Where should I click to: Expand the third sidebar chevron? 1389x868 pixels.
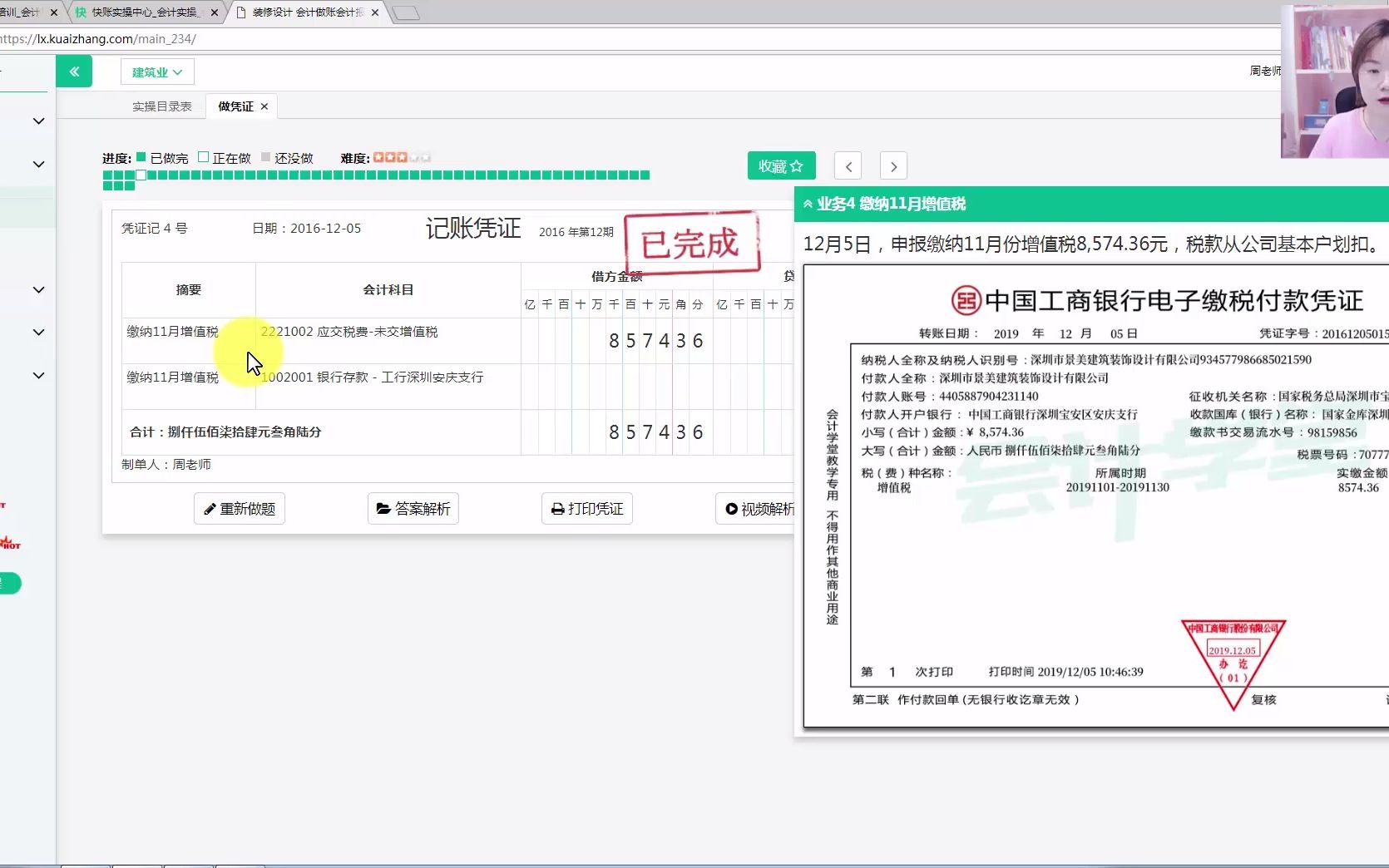tap(38, 290)
